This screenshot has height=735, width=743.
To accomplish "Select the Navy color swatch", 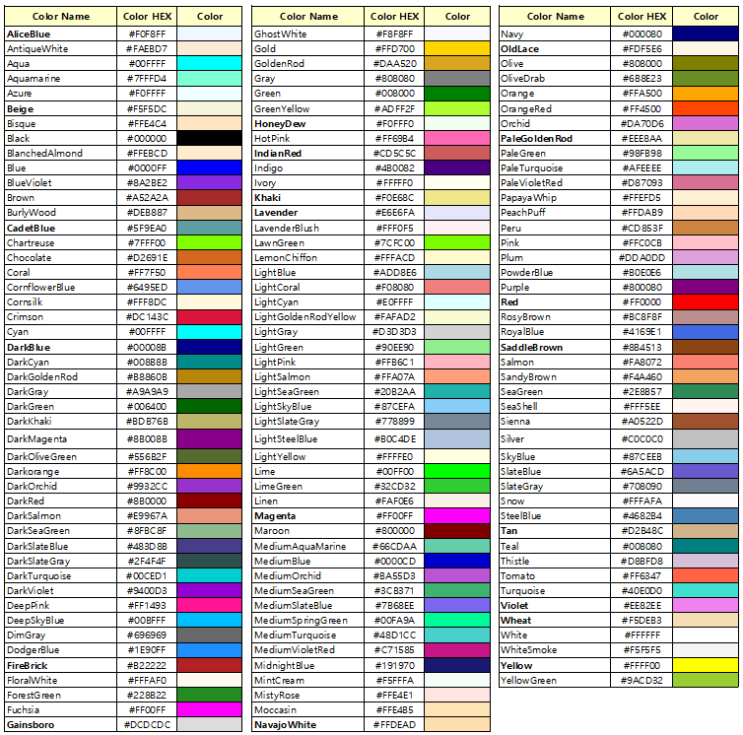I will (706, 33).
